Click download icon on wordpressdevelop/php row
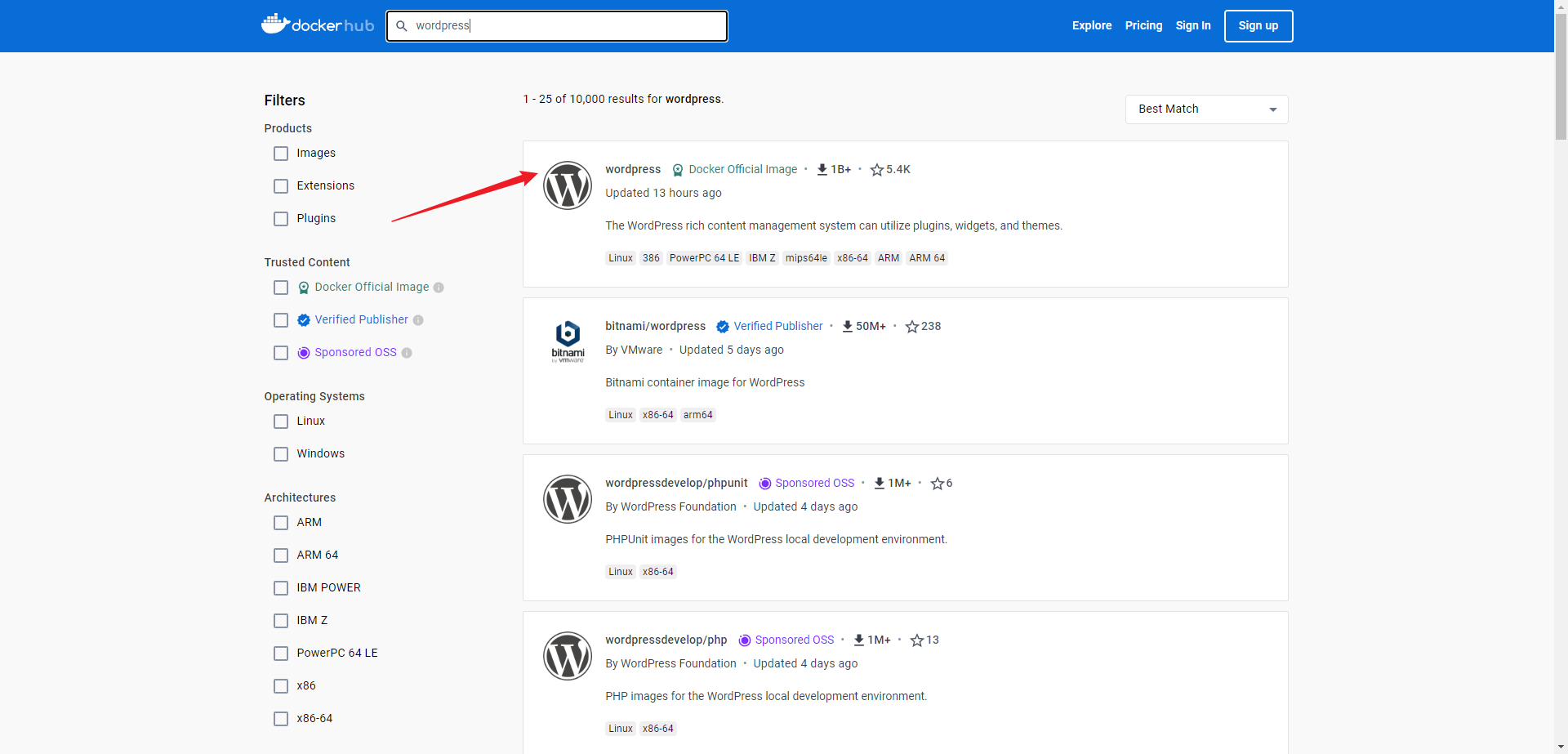Screen dimensions: 1568x754 [859, 640]
